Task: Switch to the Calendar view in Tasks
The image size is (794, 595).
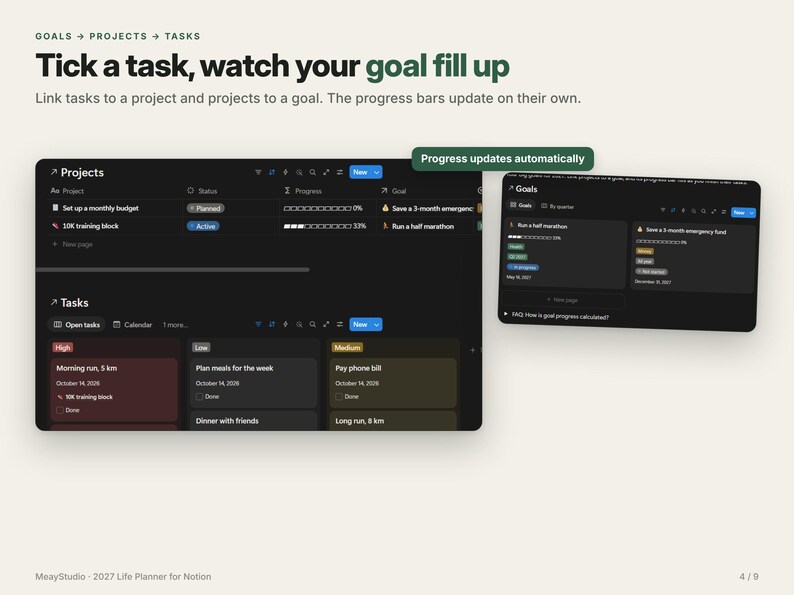Action: (x=132, y=325)
